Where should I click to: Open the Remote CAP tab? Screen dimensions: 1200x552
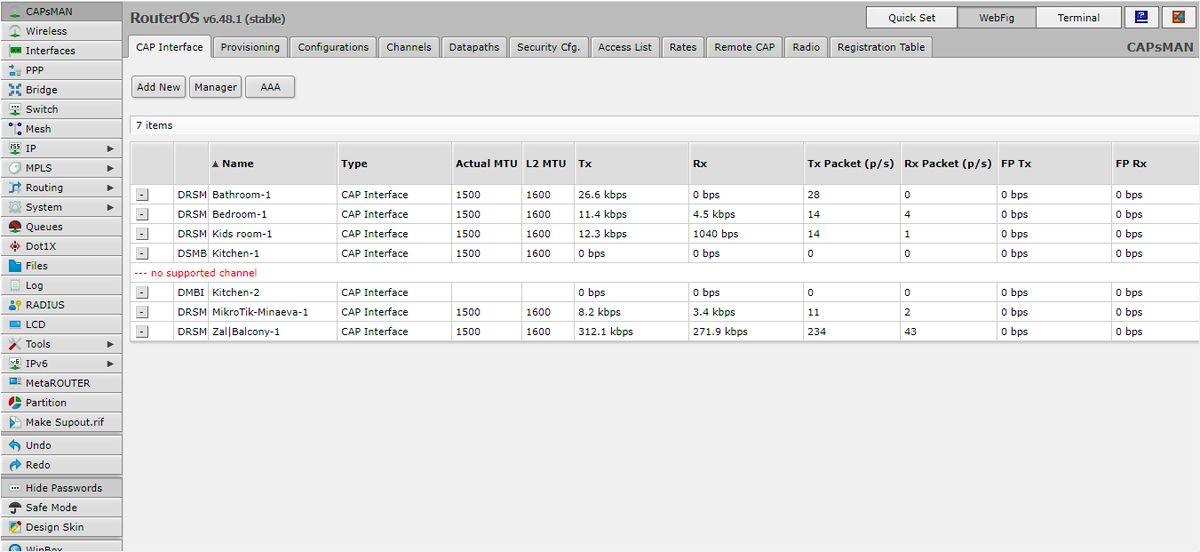click(744, 47)
